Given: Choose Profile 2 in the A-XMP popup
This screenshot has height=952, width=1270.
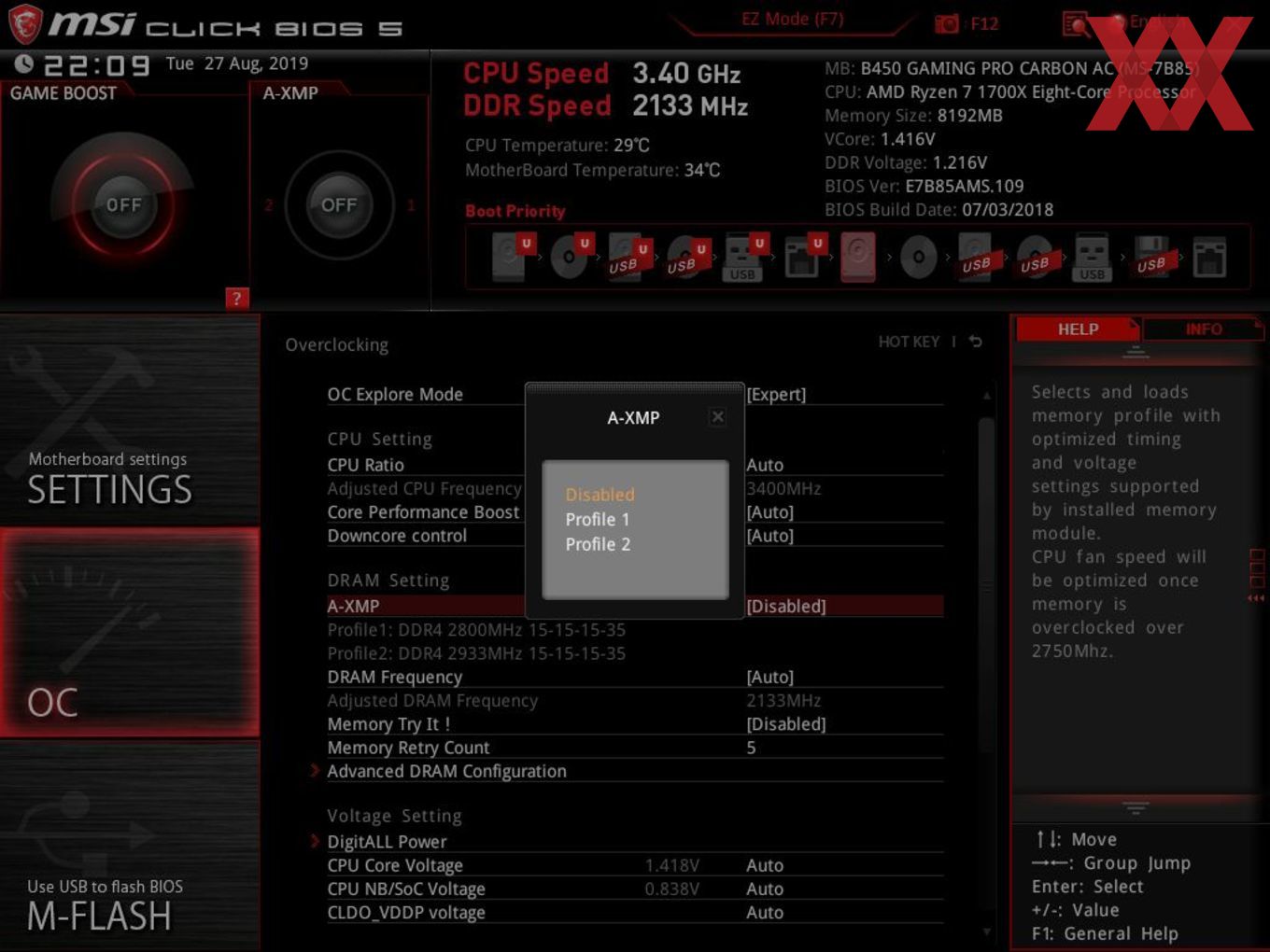Looking at the screenshot, I should 598,544.
